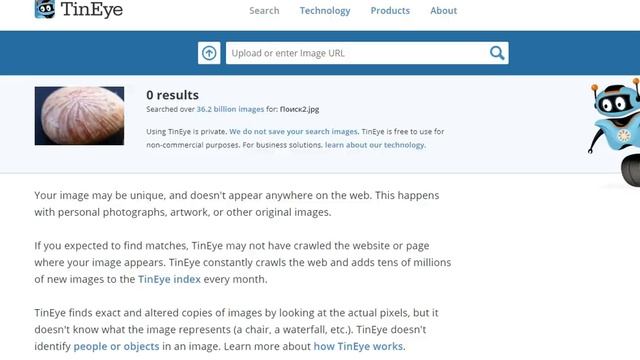Open 'We do not save your search images' link

tap(293, 132)
